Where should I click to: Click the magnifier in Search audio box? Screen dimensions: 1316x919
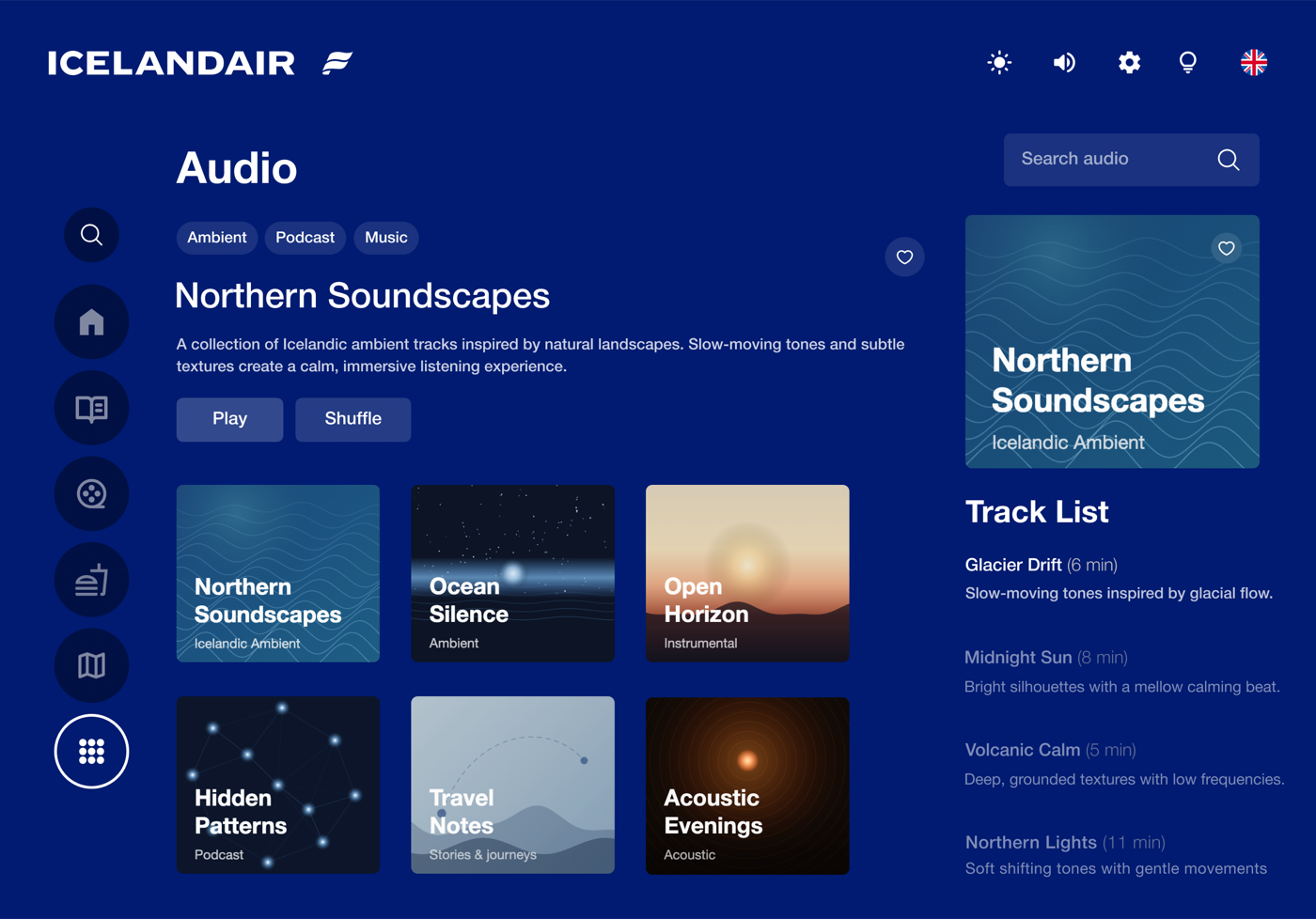[x=1228, y=160]
